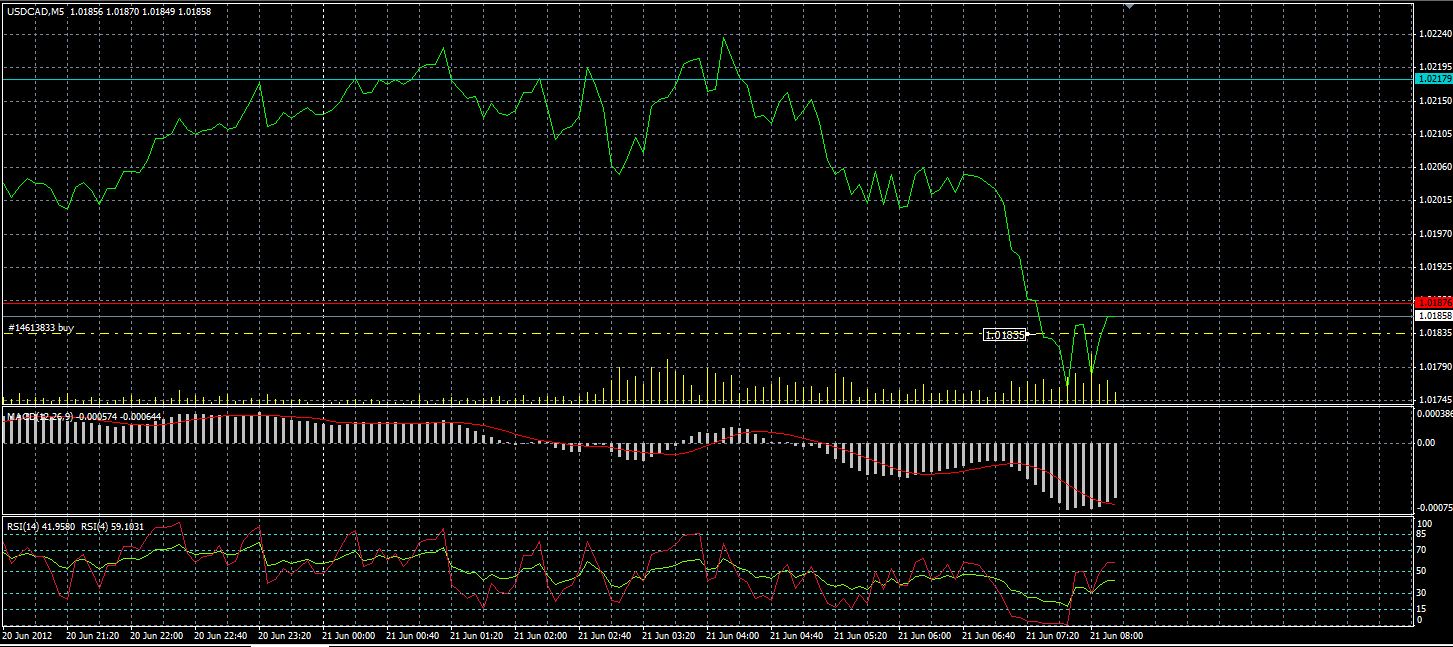Click the 21 Jun 00:00 time axis label
The width and height of the screenshot is (1453, 647).
pos(350,635)
